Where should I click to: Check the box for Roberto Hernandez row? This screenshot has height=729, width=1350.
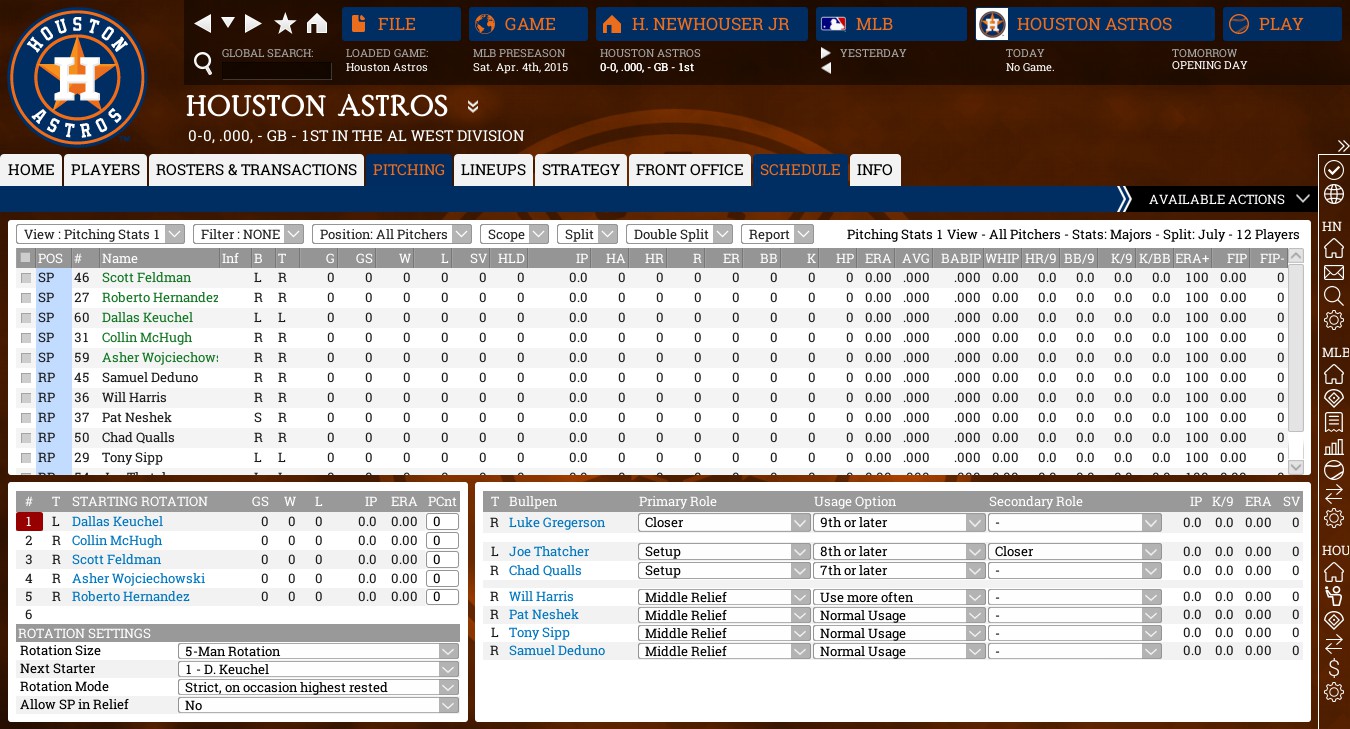26,298
